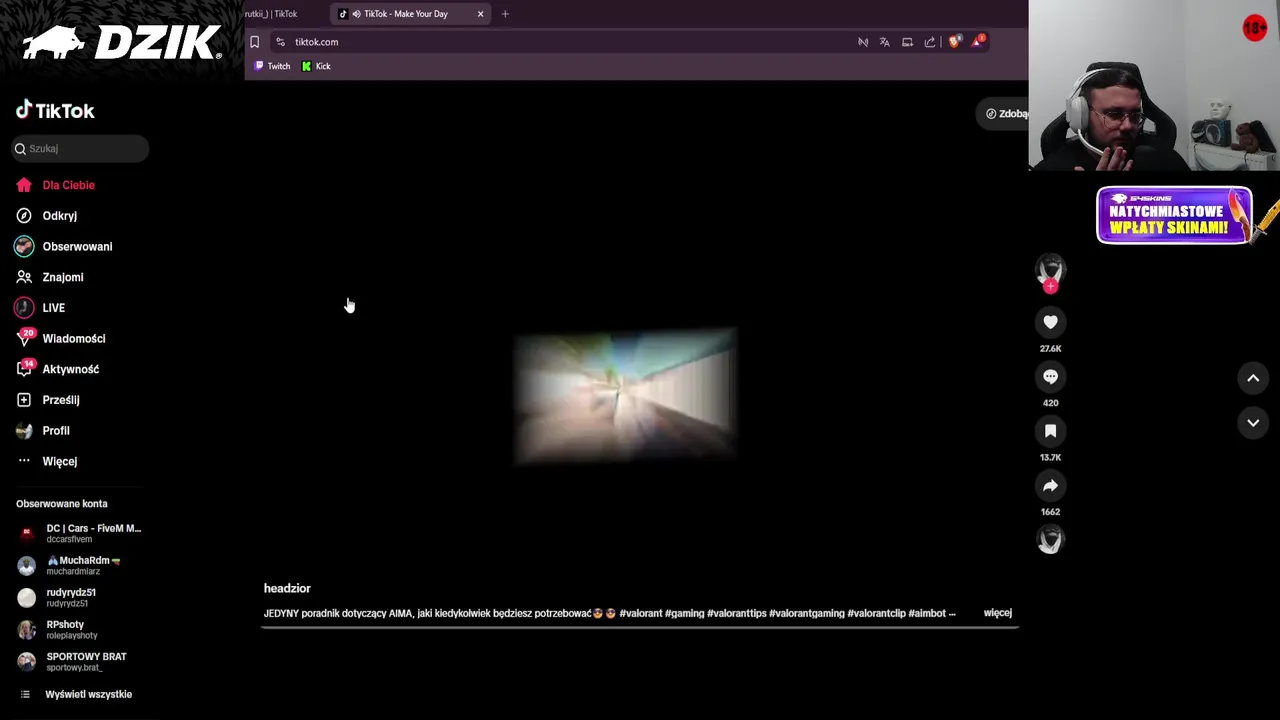
Task: Click cast/install screen icon in address bar
Action: (907, 42)
